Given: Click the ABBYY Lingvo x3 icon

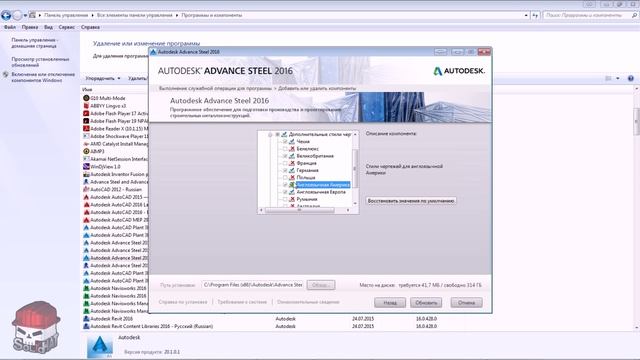Looking at the screenshot, I should (x=86, y=106).
